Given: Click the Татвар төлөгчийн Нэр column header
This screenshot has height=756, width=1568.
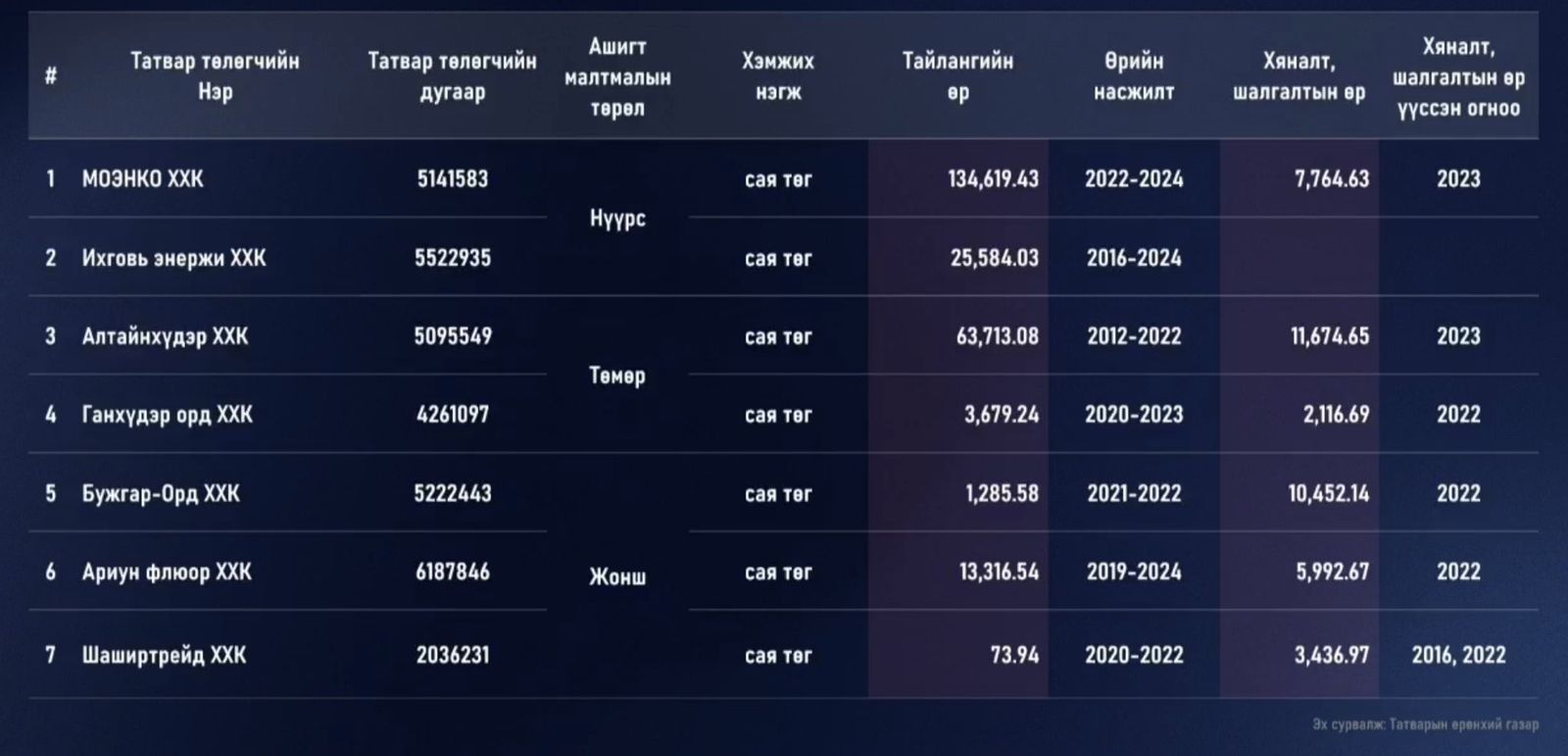Looking at the screenshot, I should click(215, 76).
